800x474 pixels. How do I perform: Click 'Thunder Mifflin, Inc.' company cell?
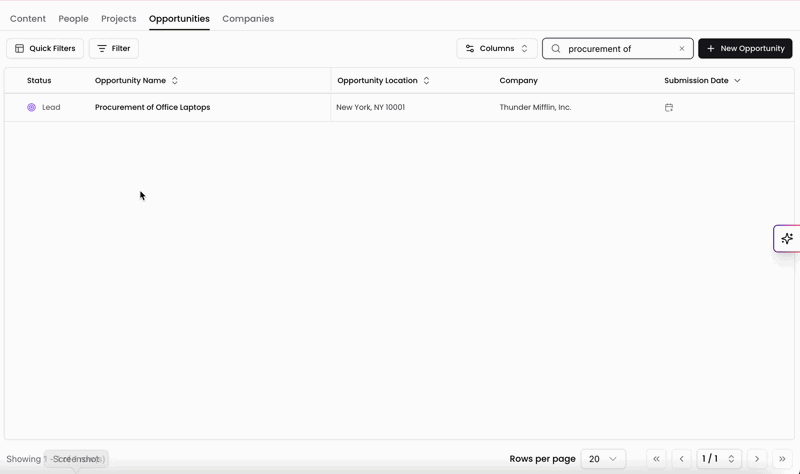tap(535, 107)
